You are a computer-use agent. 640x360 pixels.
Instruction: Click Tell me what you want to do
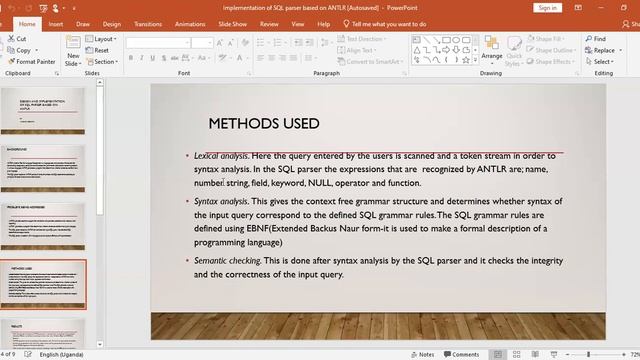[x=385, y=24]
